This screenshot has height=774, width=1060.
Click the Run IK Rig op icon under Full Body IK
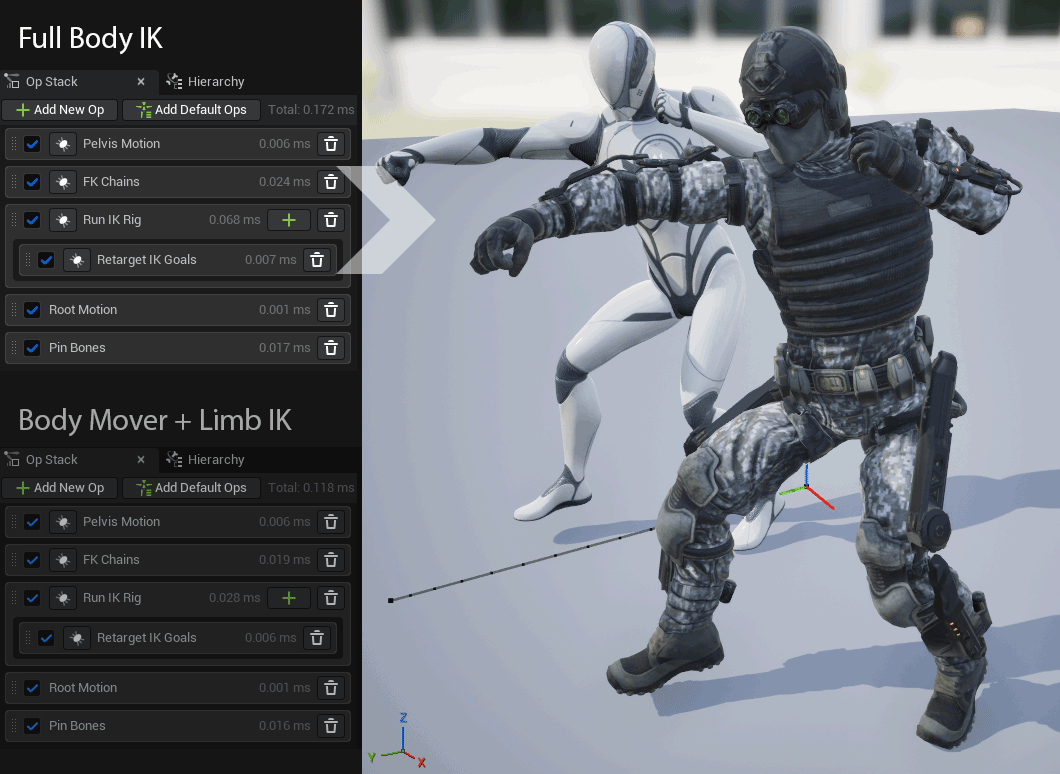63,220
